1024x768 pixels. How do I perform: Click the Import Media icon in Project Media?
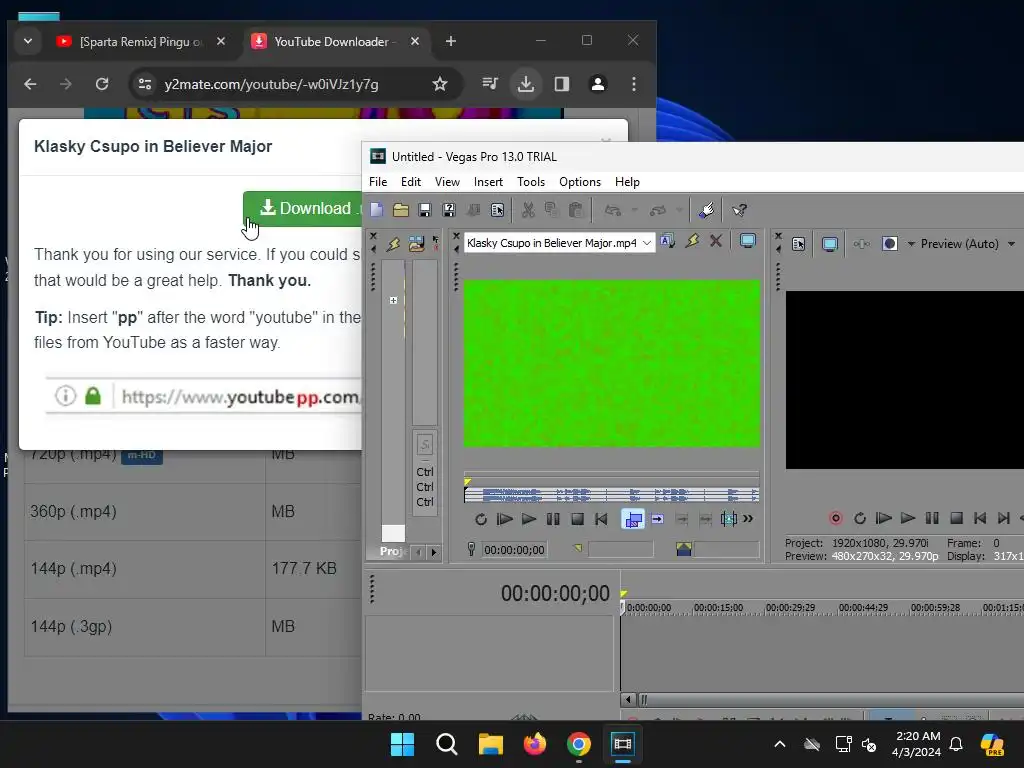(417, 244)
